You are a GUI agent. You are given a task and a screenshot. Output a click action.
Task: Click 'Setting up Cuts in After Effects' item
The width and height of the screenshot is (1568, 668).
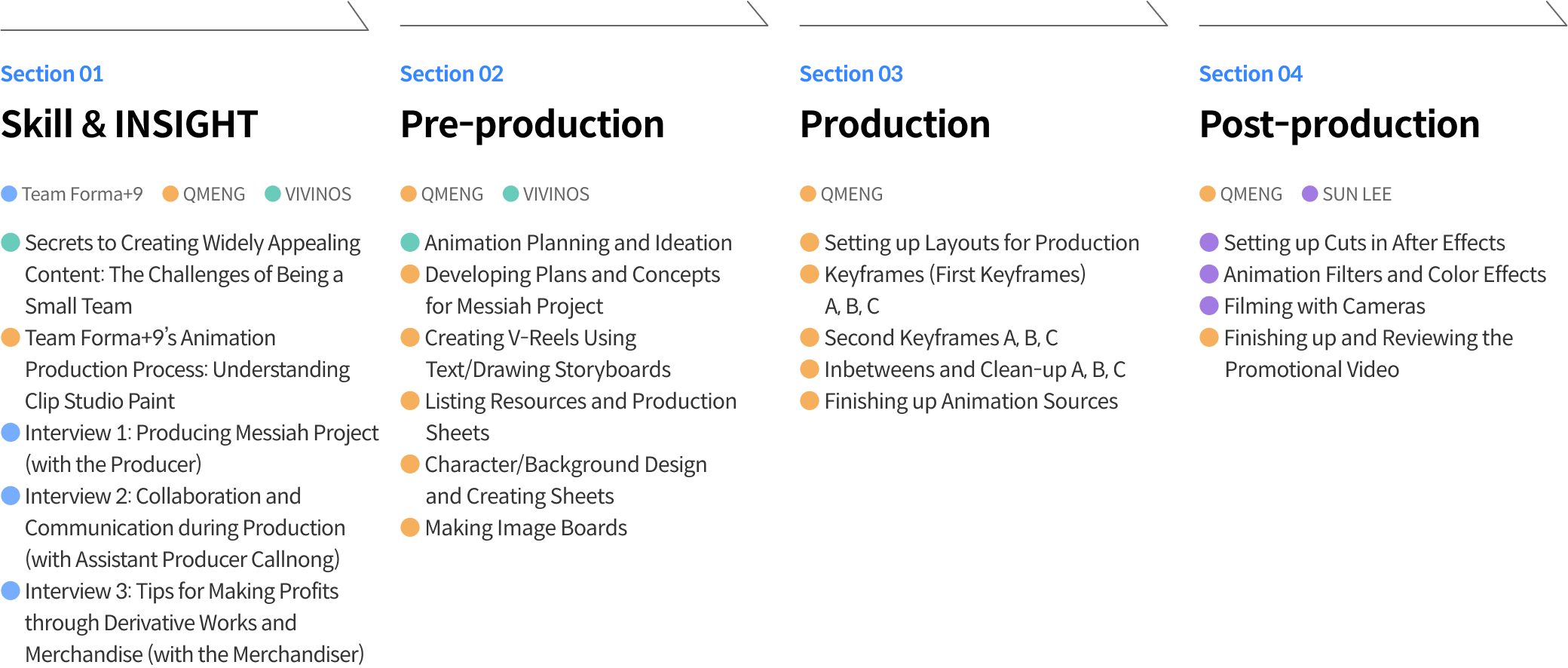(1364, 243)
